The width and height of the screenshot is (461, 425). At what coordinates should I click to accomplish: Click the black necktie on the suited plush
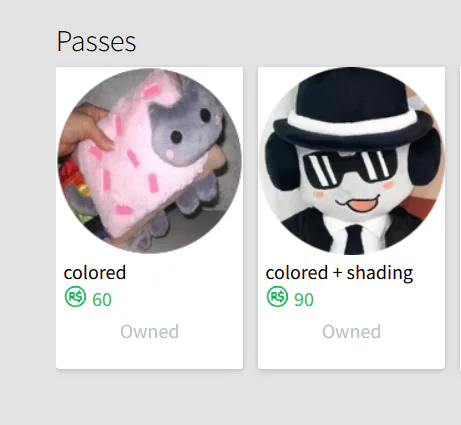(354, 240)
